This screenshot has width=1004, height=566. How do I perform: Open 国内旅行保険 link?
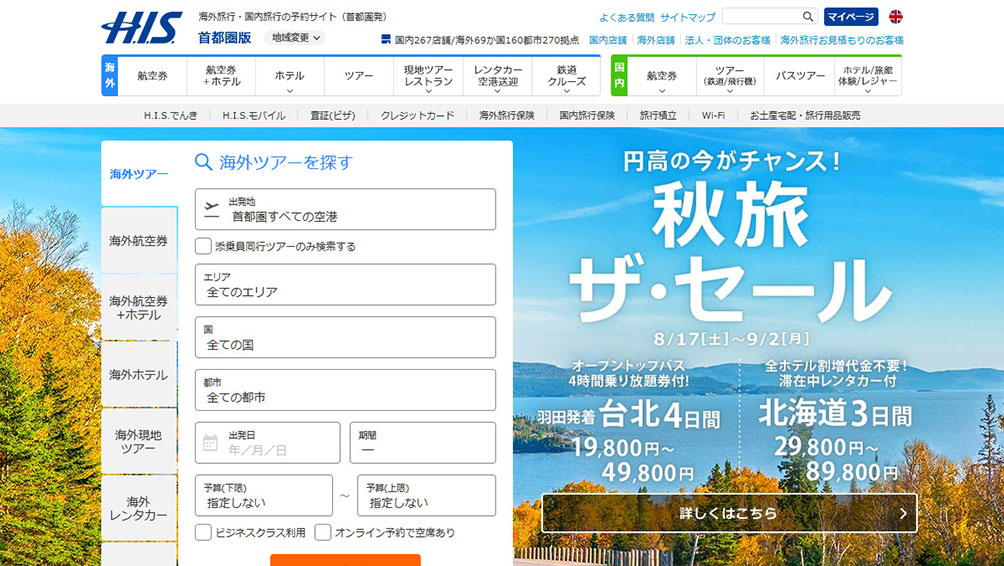pos(587,115)
